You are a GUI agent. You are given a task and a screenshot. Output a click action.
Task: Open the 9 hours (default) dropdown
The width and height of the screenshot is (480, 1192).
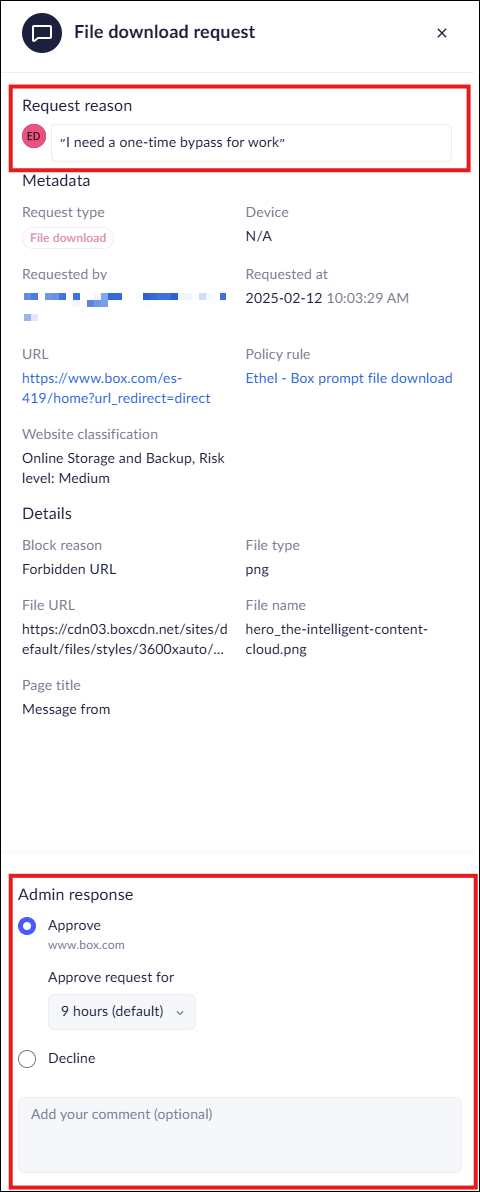[122, 1012]
